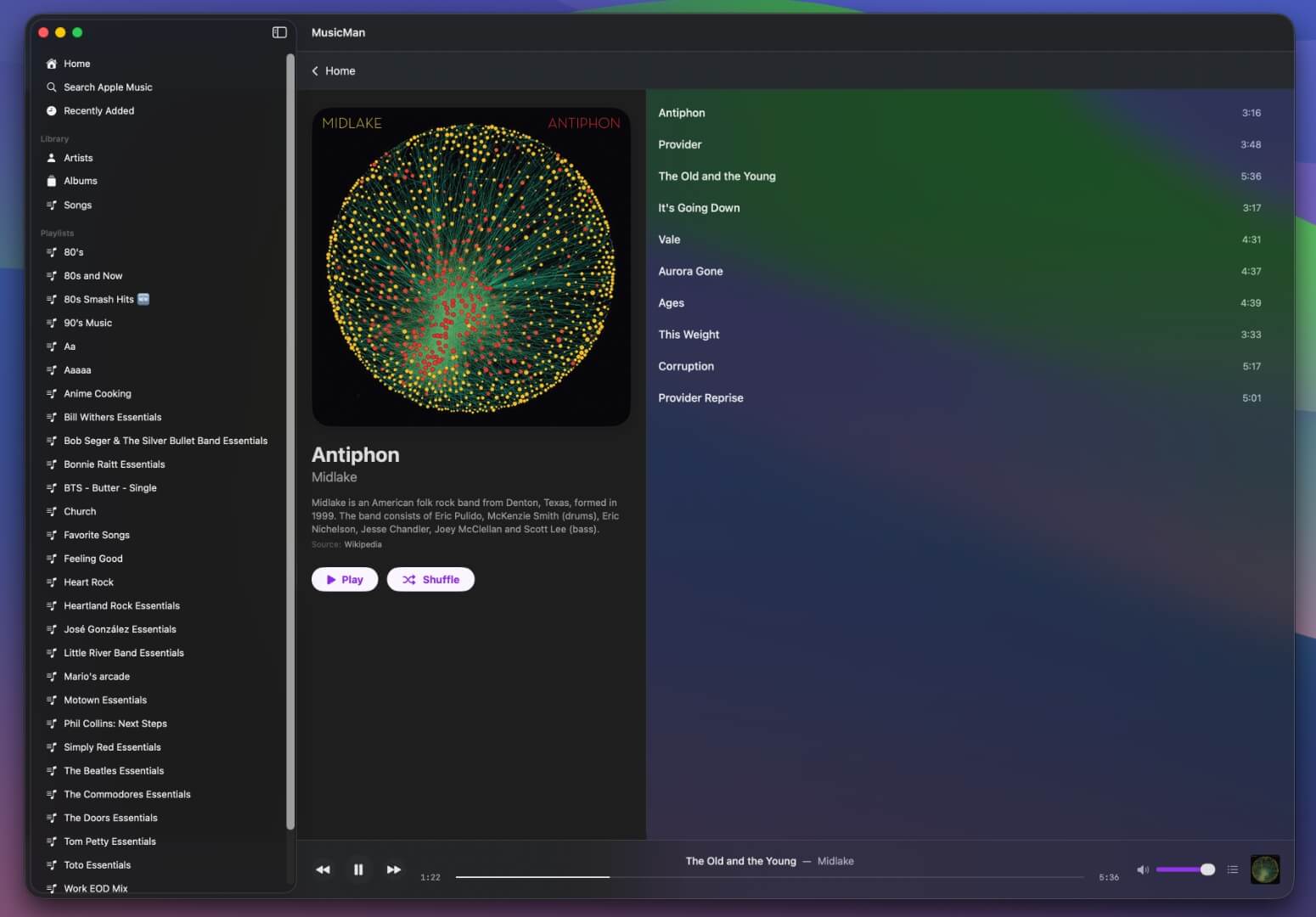The image size is (1316, 917).
Task: Play the track Corruption
Action: [959, 367]
